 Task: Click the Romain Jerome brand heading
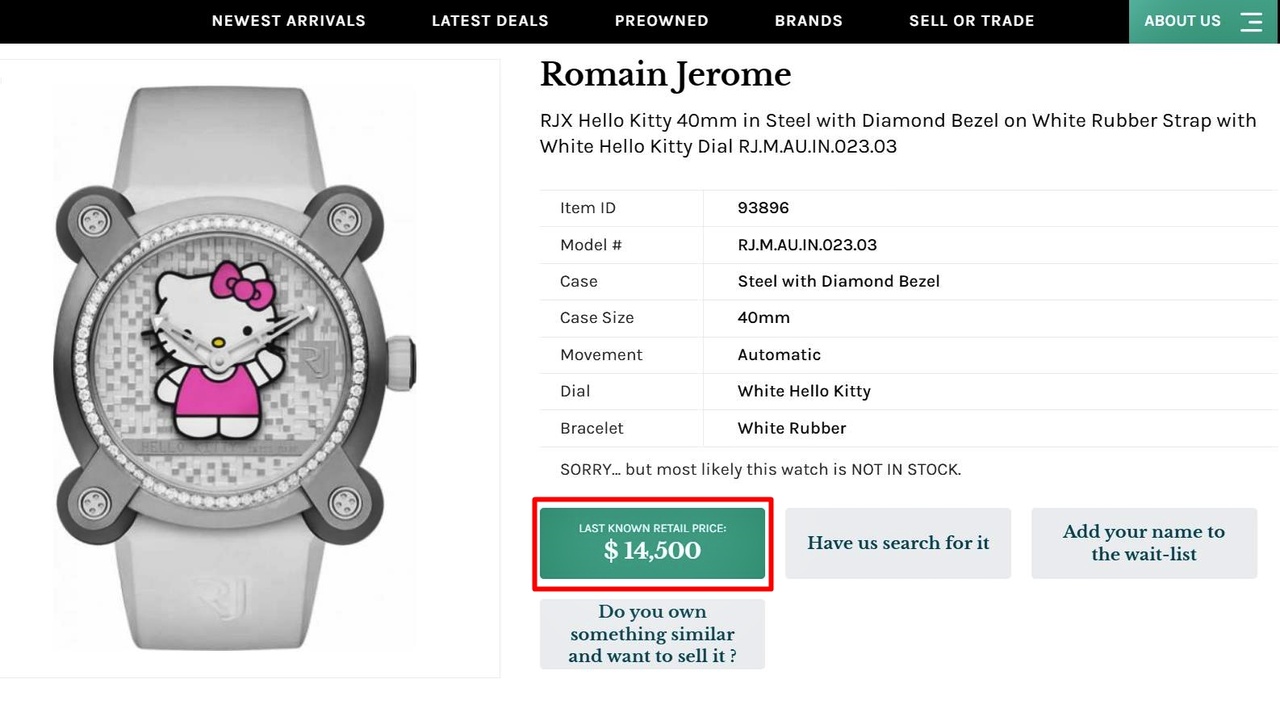(665, 75)
